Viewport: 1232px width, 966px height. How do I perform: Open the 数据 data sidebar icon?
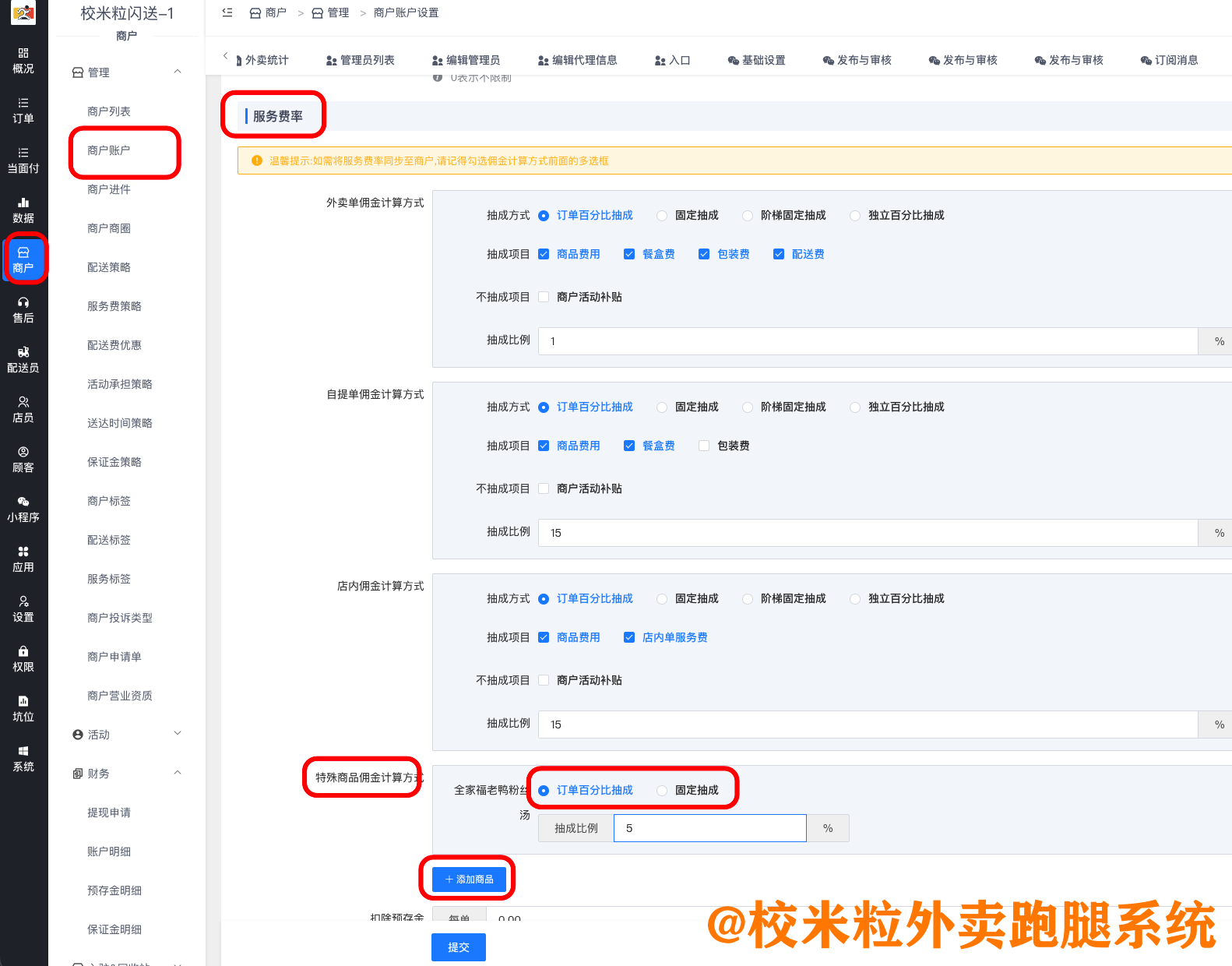click(23, 210)
